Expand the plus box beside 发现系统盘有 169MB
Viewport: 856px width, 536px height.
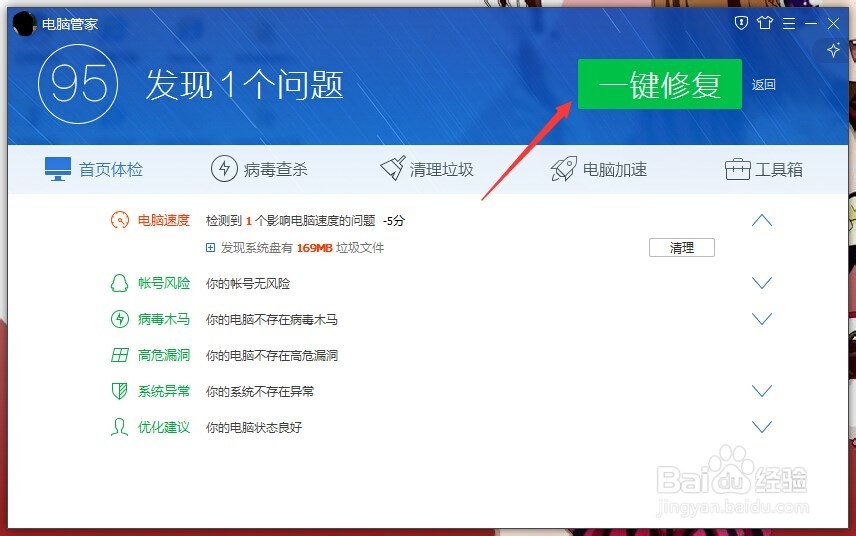point(210,248)
